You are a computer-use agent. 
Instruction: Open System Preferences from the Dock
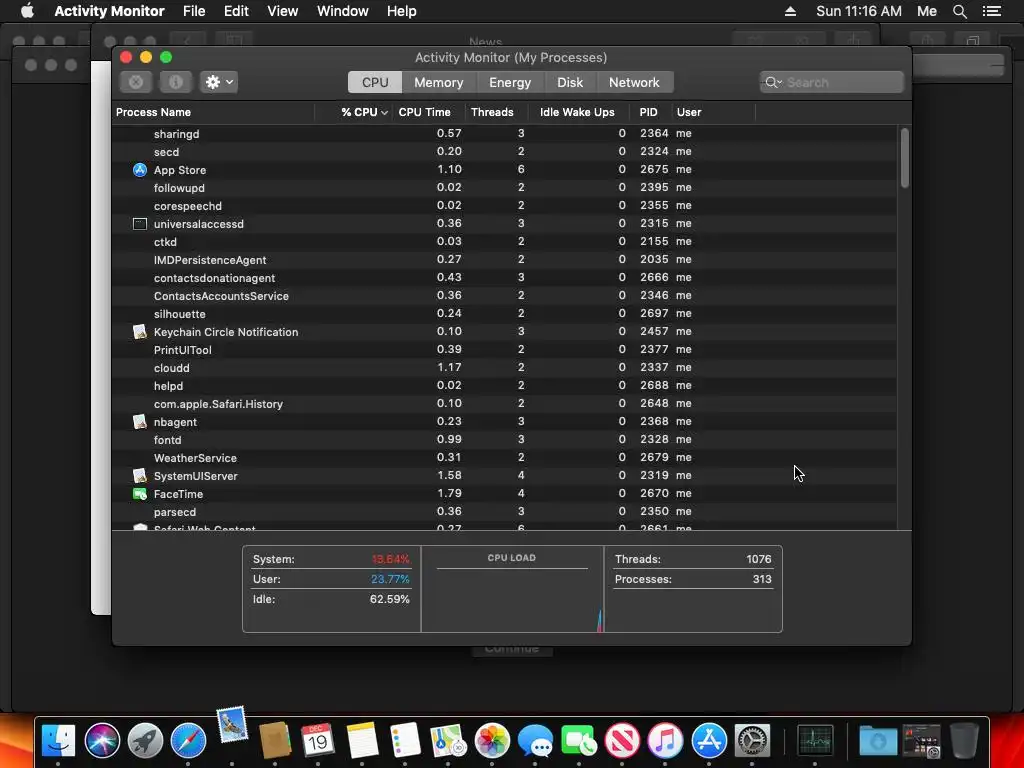[752, 741]
